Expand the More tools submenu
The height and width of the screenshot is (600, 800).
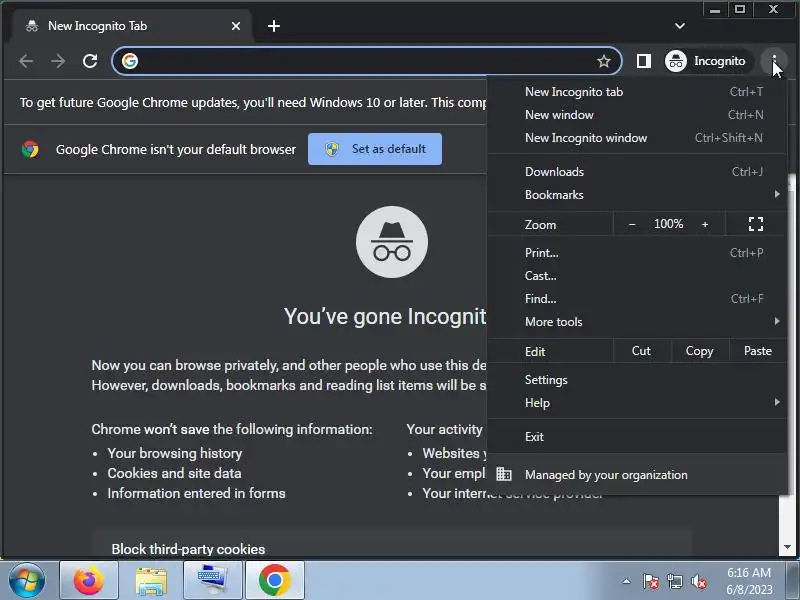pos(637,322)
